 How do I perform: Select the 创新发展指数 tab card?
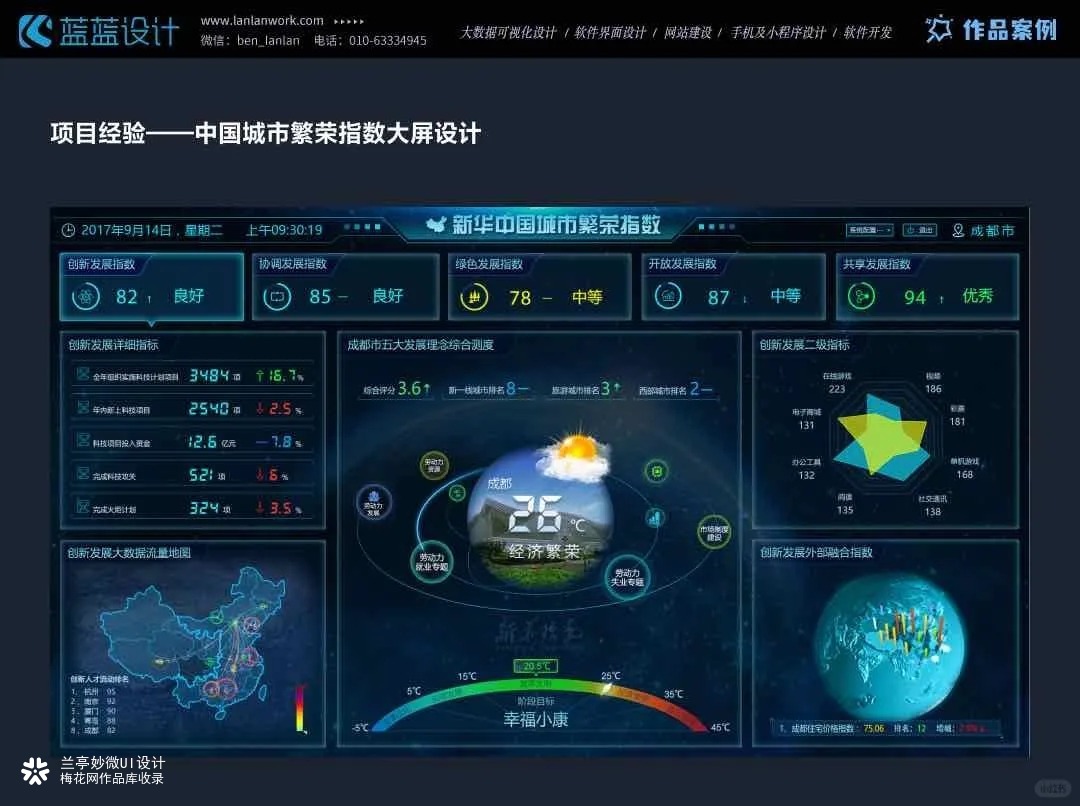(152, 287)
